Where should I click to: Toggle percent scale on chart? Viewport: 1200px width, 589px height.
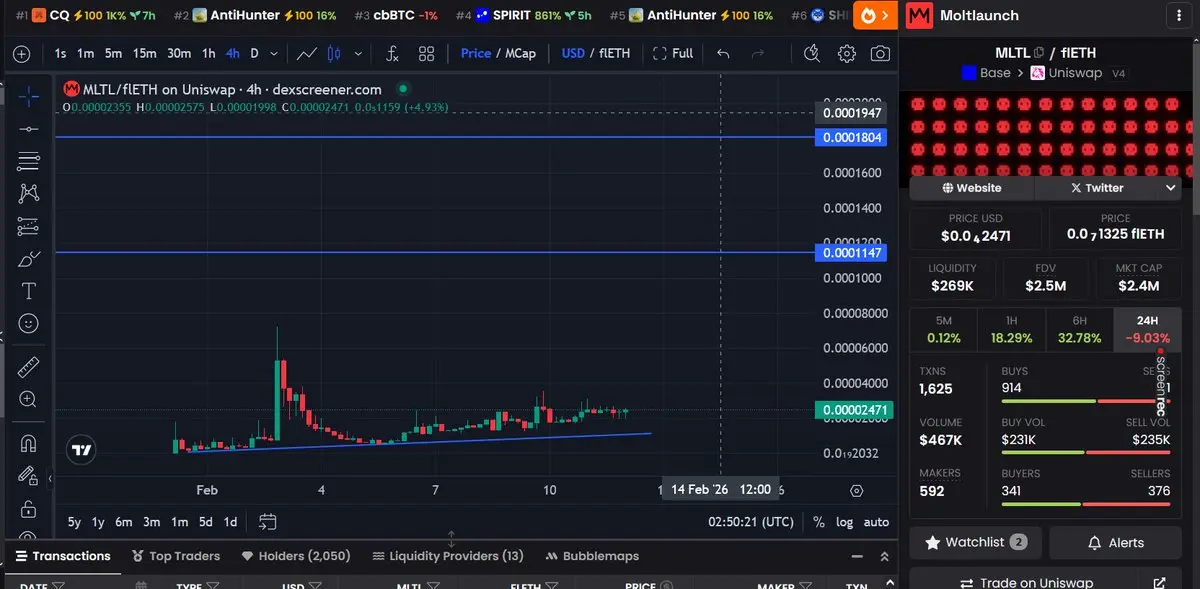coord(819,522)
